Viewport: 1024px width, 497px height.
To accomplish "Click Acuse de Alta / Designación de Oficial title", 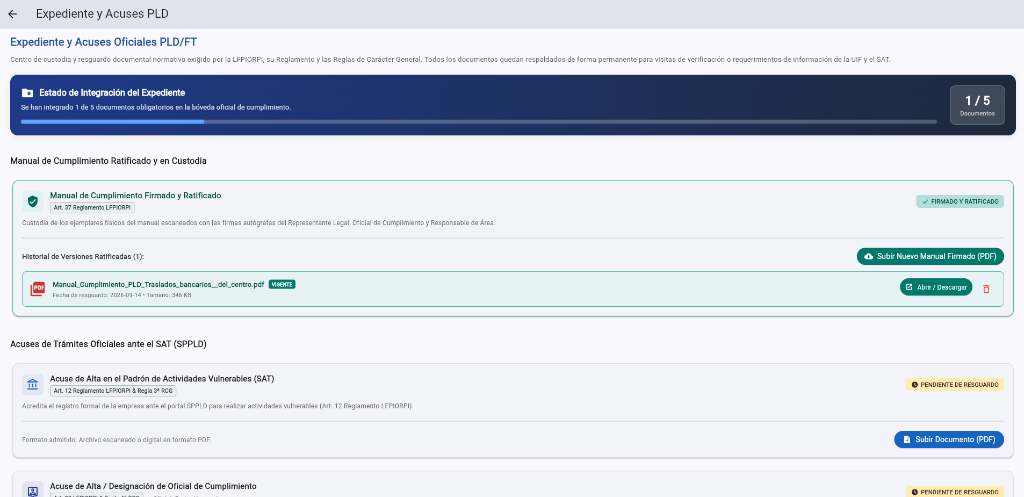I will [153, 486].
